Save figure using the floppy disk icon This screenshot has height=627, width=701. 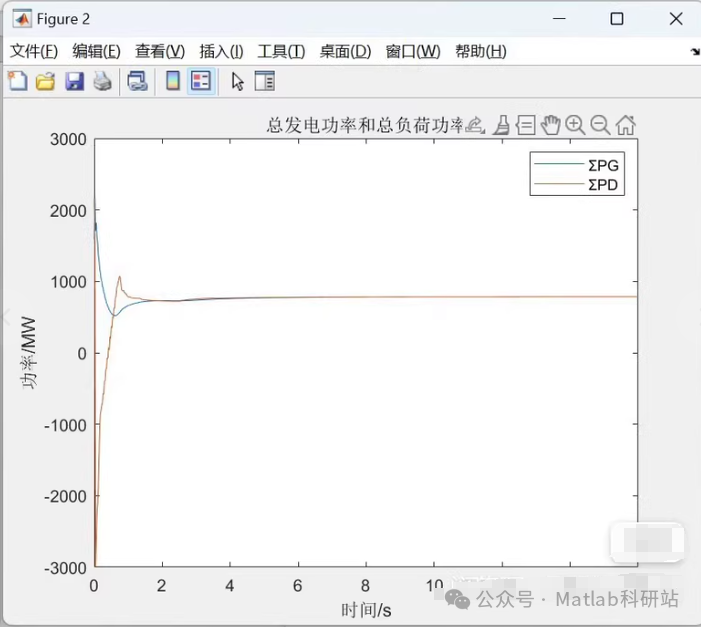pos(74,81)
